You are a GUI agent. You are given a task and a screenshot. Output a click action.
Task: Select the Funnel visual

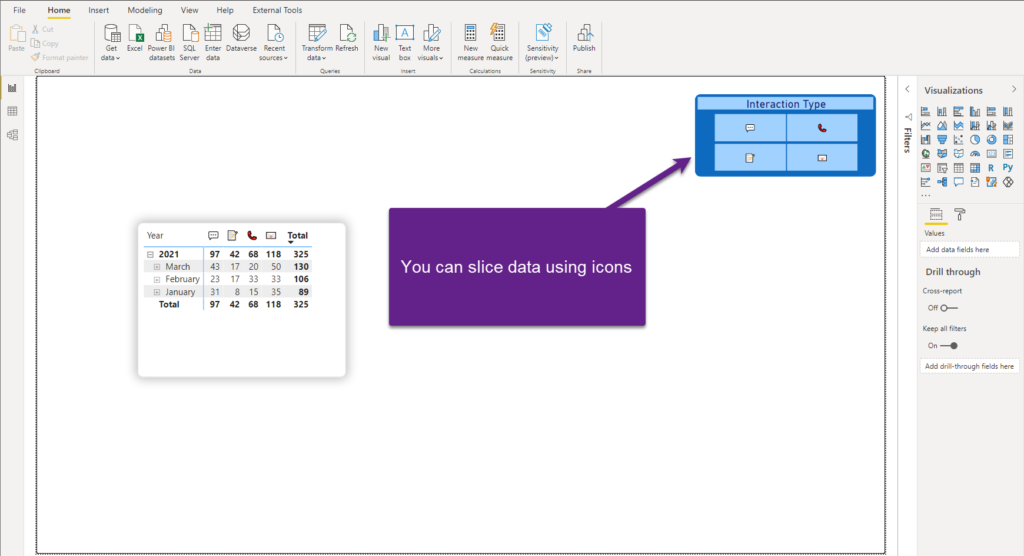click(942, 140)
